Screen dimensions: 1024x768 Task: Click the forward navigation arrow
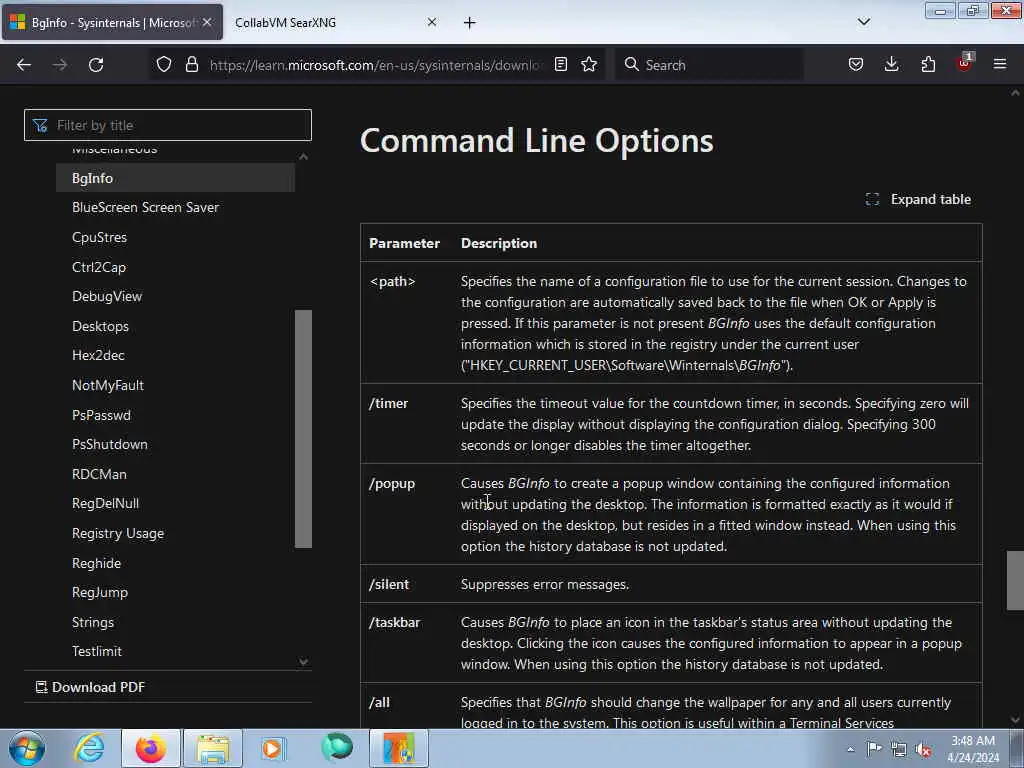click(60, 65)
